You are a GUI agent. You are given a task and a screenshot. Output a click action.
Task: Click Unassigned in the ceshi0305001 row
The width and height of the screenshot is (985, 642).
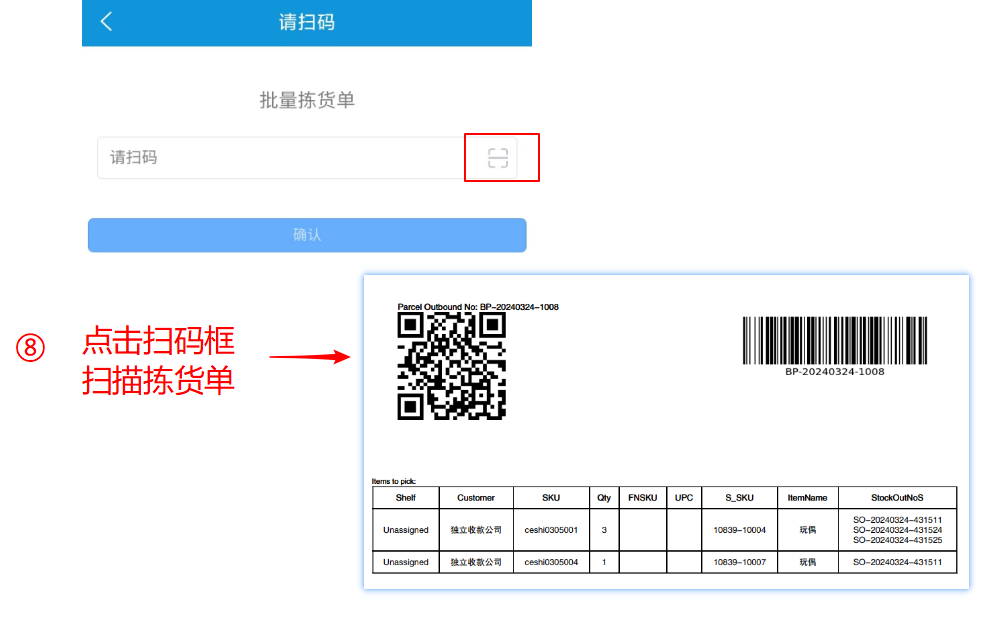click(406, 530)
